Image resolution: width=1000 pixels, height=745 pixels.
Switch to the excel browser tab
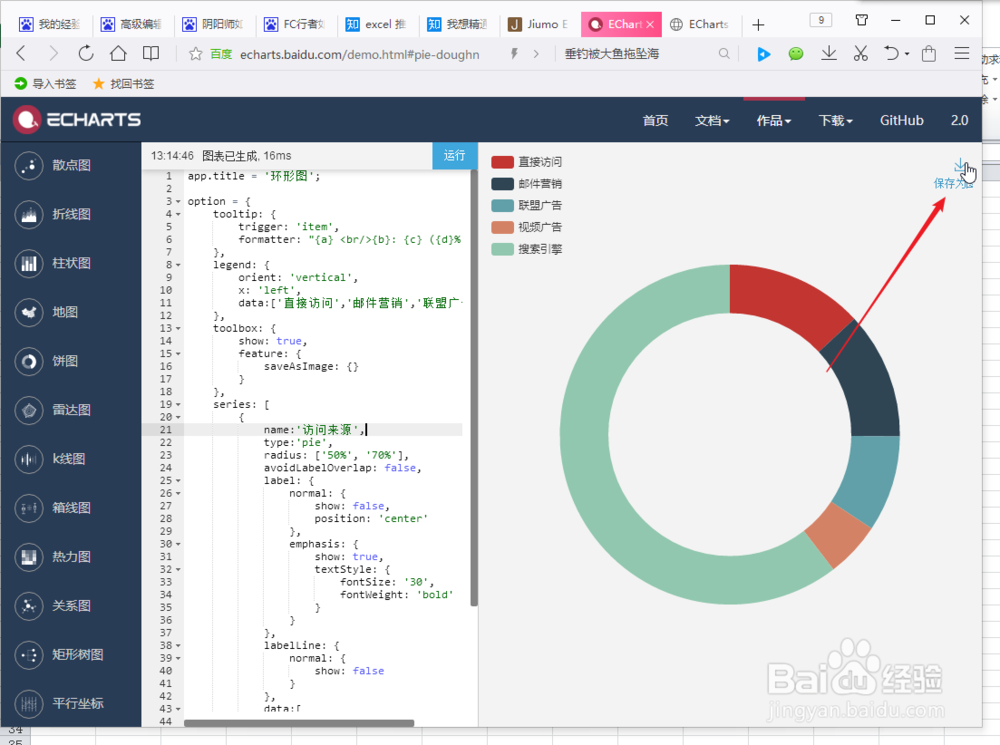point(377,24)
